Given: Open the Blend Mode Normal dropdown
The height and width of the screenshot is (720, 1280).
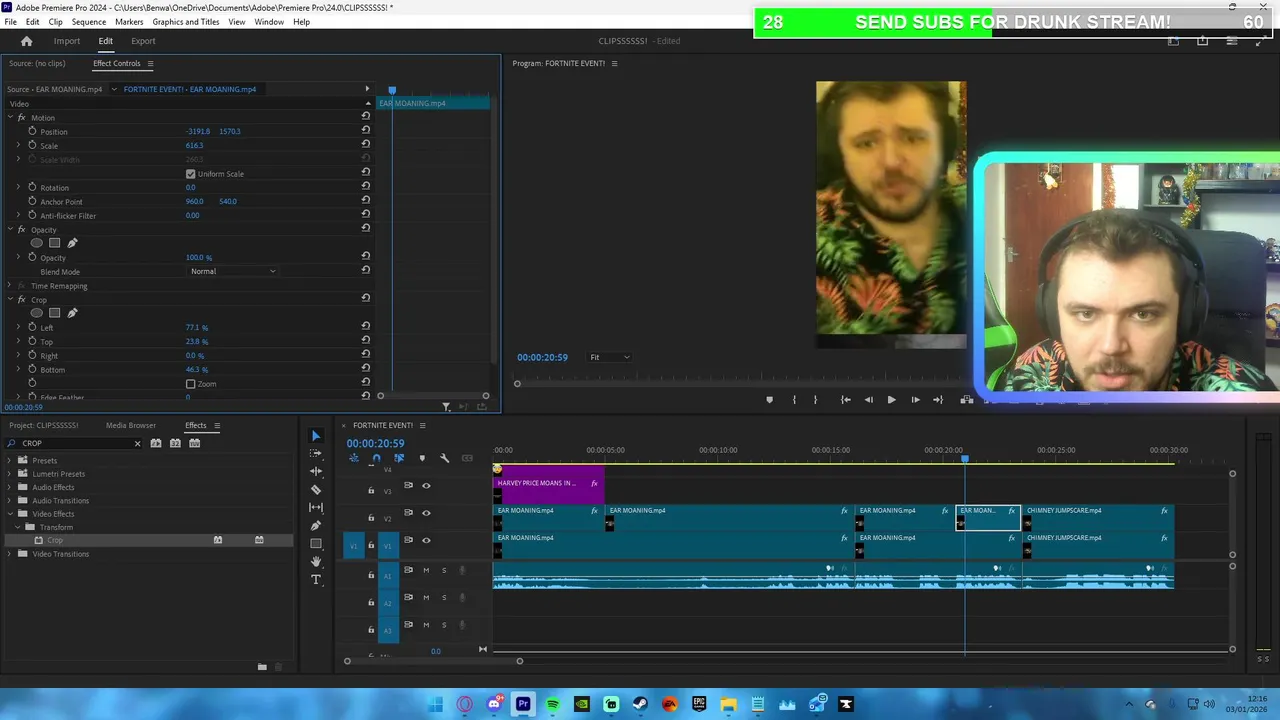Looking at the screenshot, I should pos(233,271).
